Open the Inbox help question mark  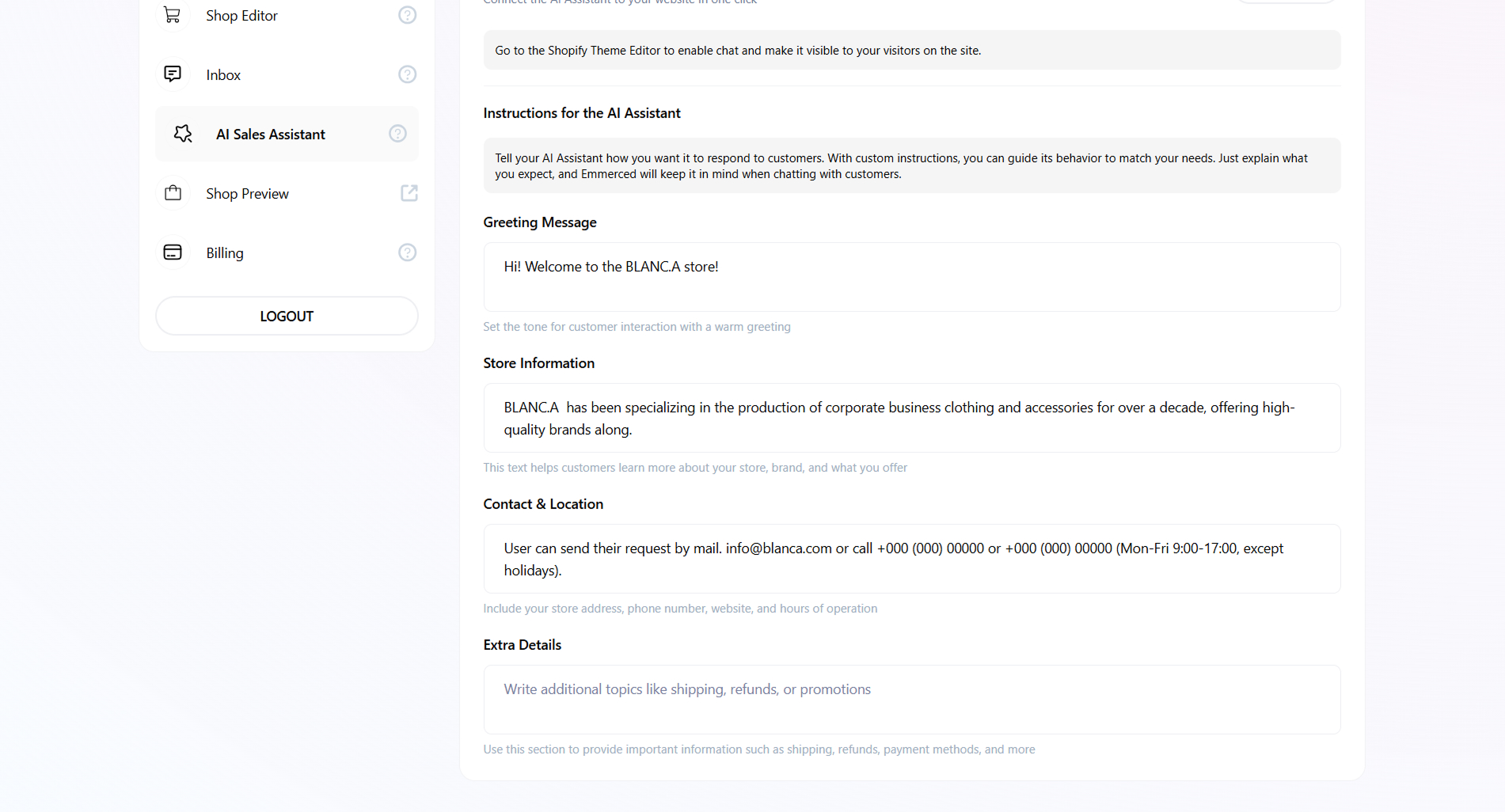[x=407, y=74]
